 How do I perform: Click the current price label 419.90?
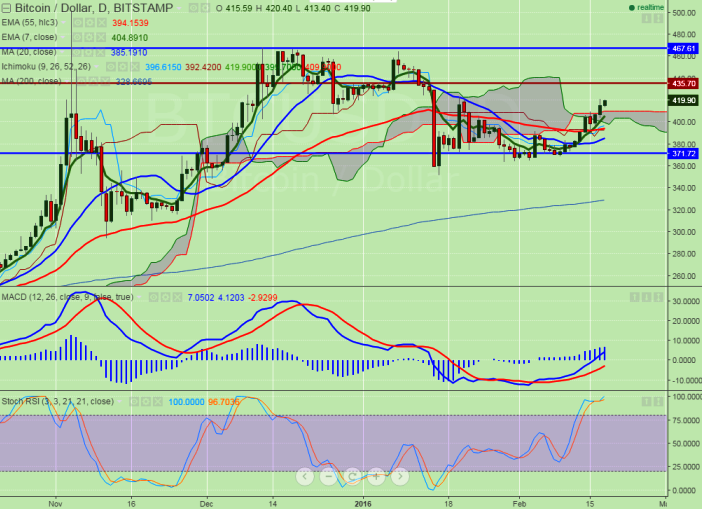click(x=683, y=100)
